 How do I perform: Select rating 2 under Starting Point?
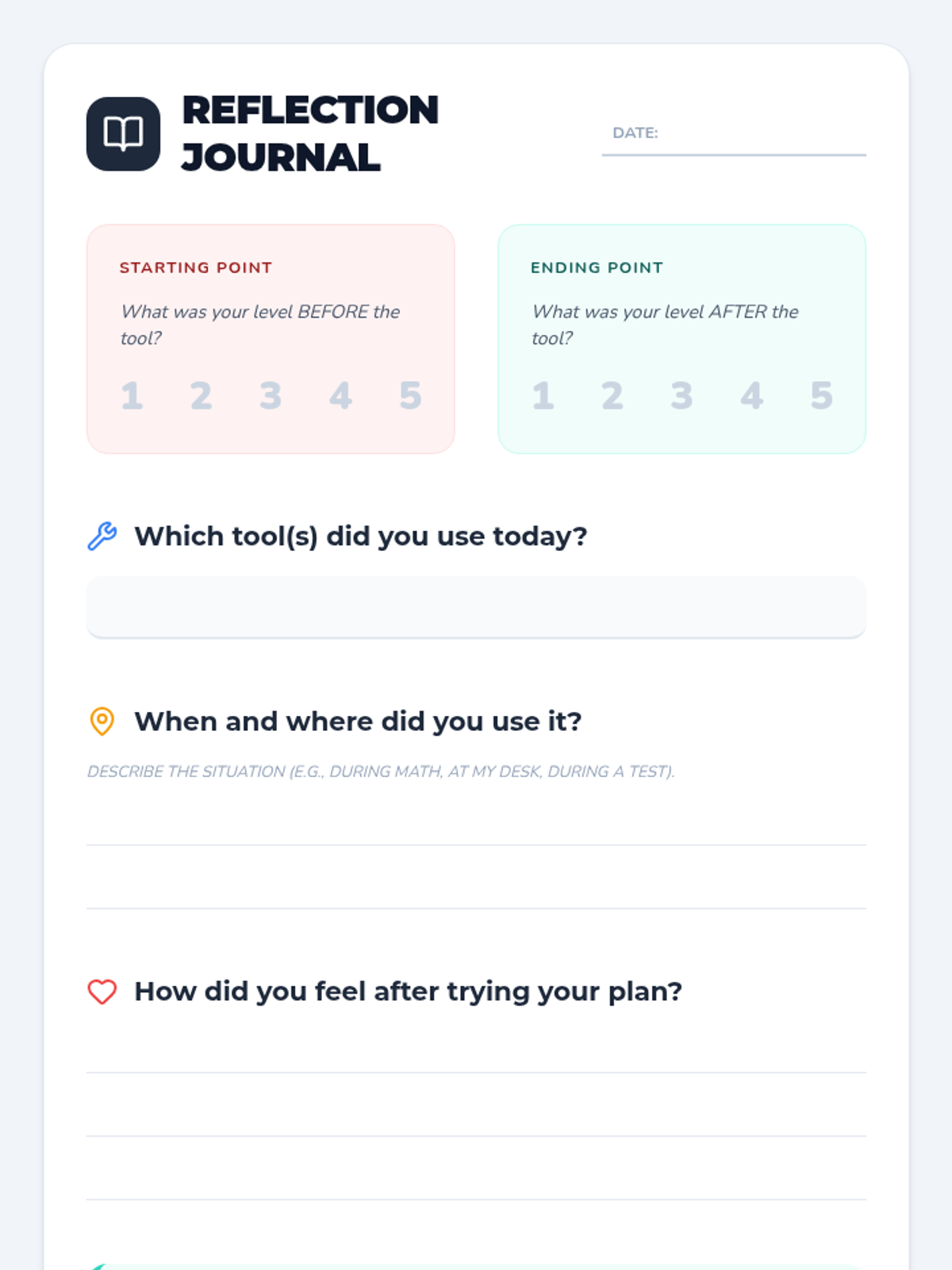[201, 395]
